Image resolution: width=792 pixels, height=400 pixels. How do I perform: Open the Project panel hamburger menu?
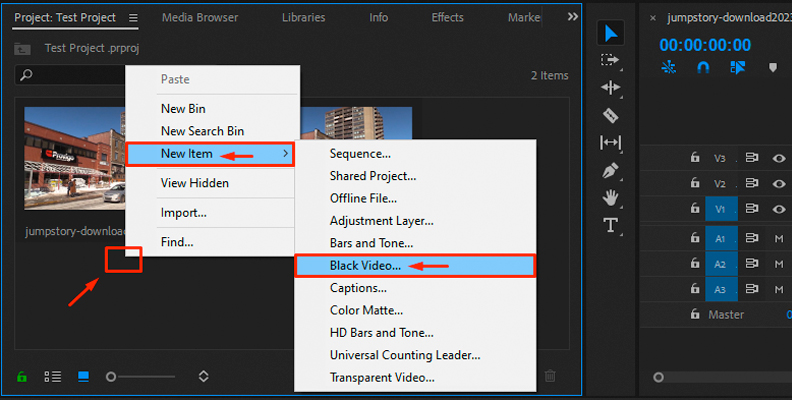point(134,18)
